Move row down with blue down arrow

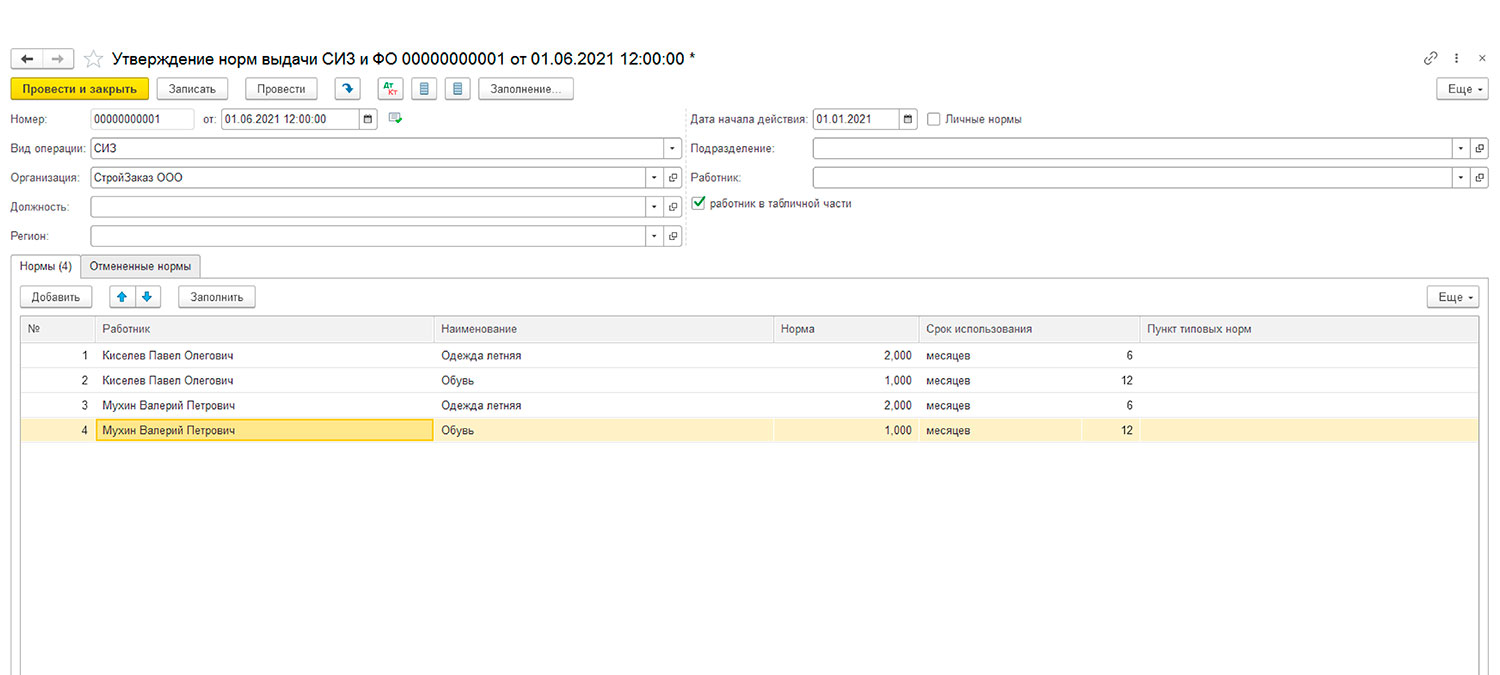click(146, 297)
